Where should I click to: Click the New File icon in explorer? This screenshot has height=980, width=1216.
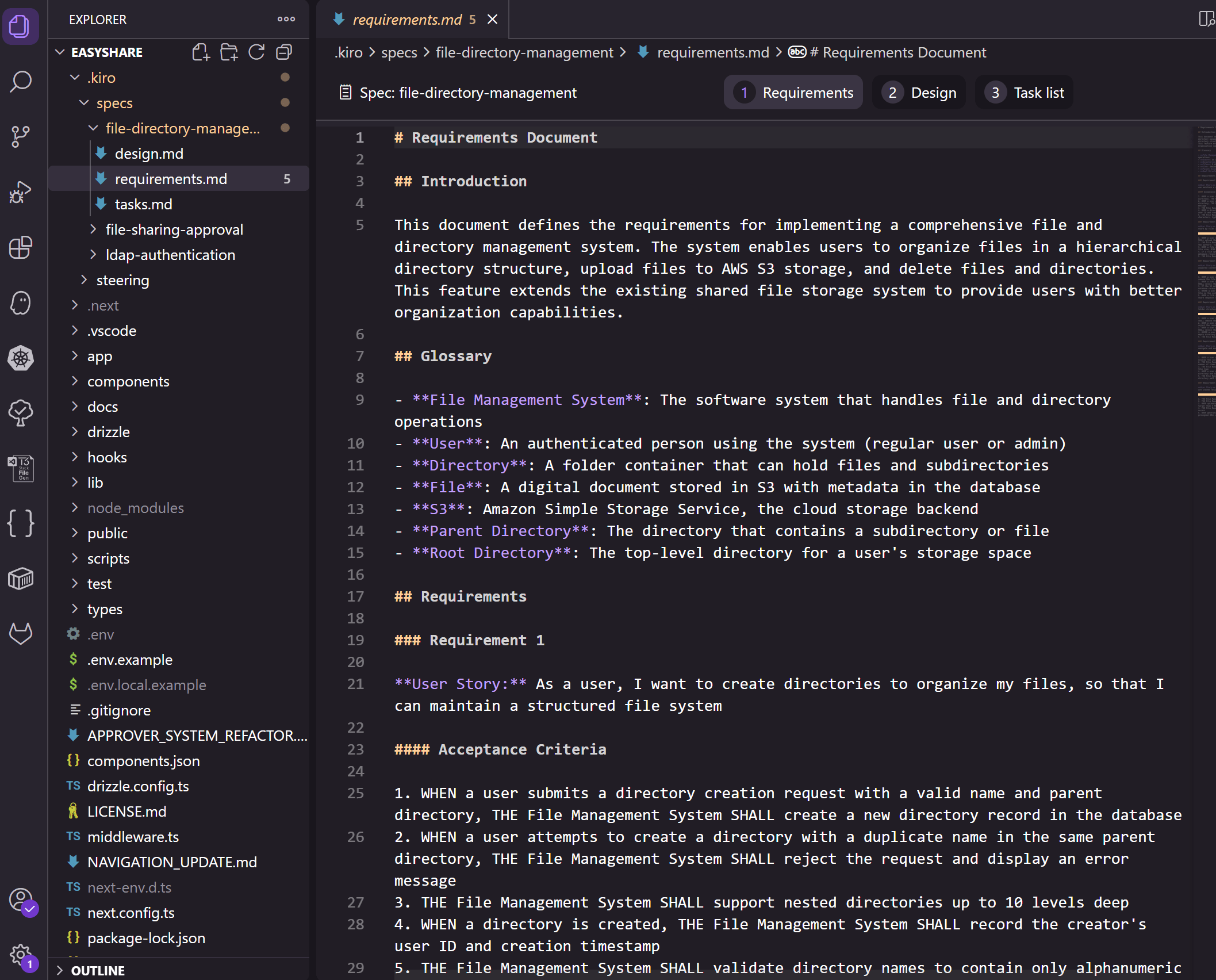(201, 52)
